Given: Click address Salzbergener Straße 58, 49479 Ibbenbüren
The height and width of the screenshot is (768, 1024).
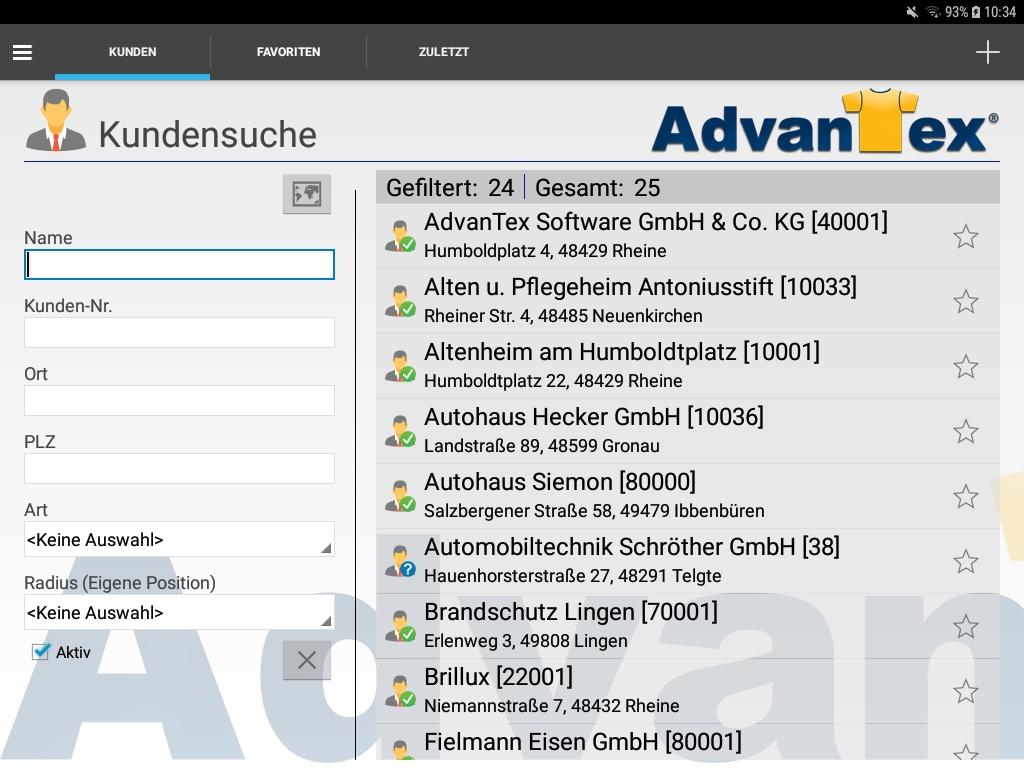Looking at the screenshot, I should [x=594, y=511].
